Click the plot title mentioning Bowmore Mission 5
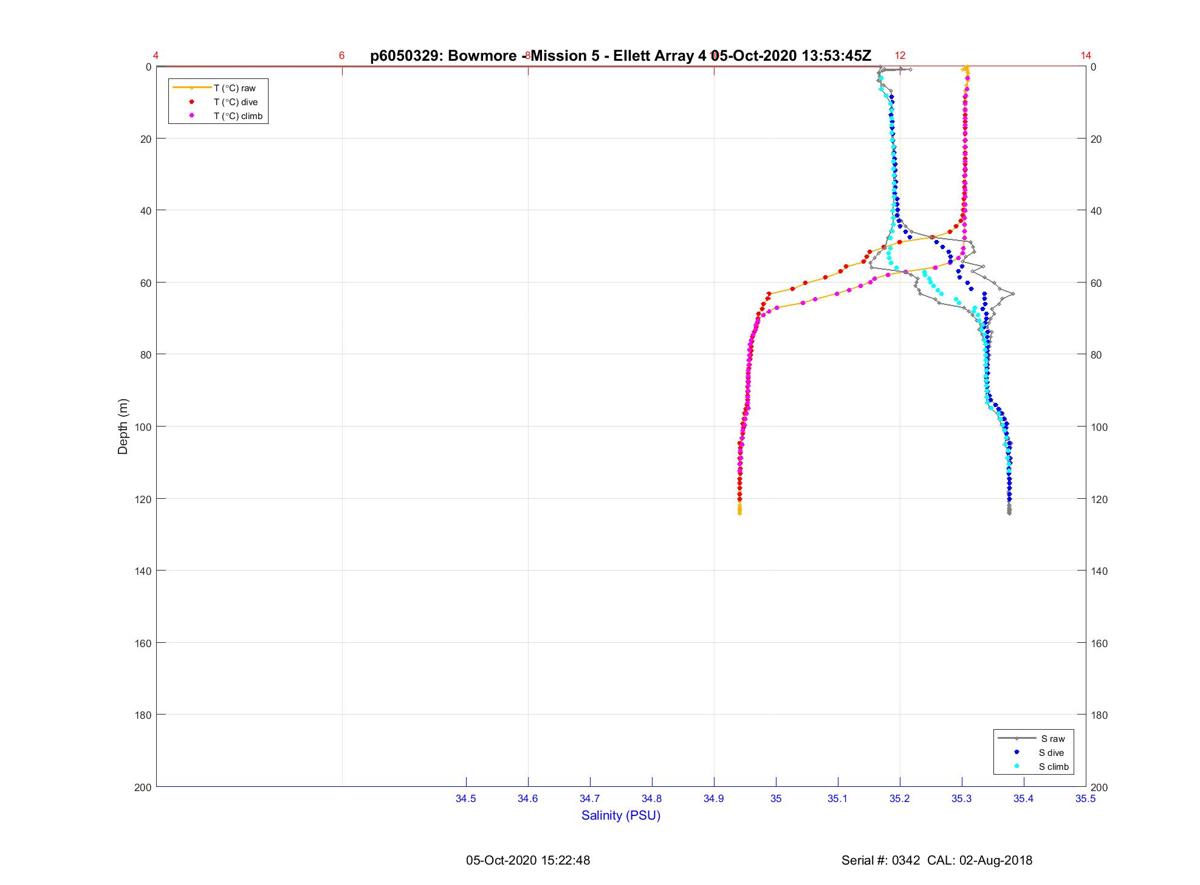1200x885 pixels. coord(621,56)
